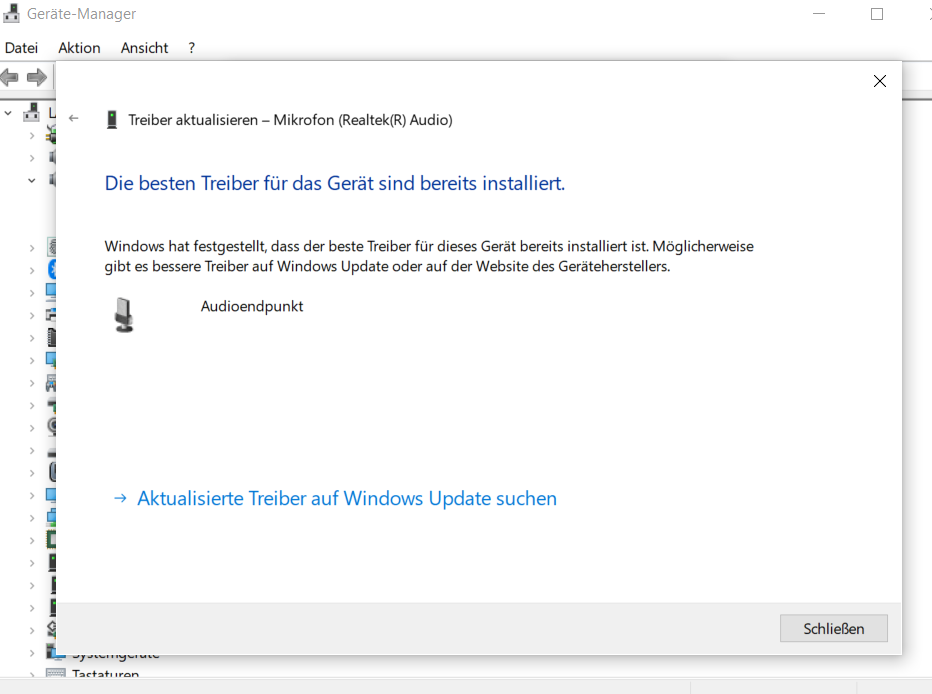
Task: Open the Aktion menu
Action: [79, 48]
